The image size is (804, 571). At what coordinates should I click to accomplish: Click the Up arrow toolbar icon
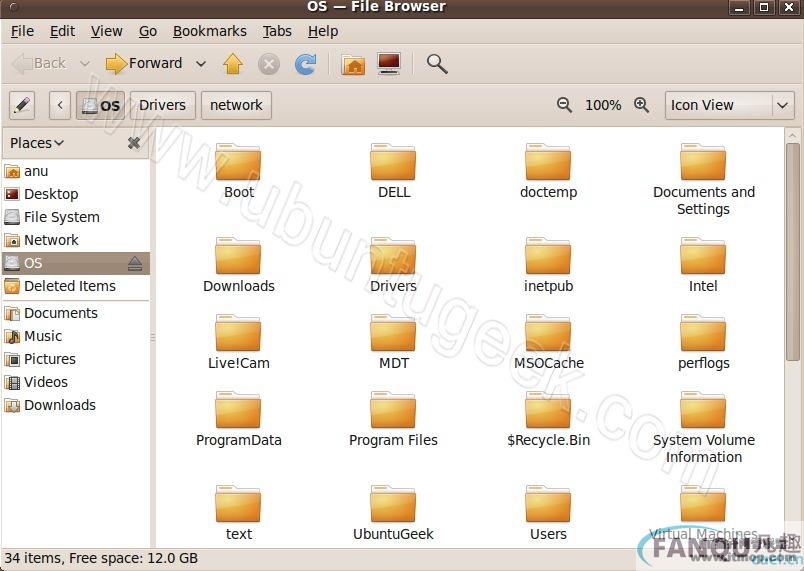(233, 64)
